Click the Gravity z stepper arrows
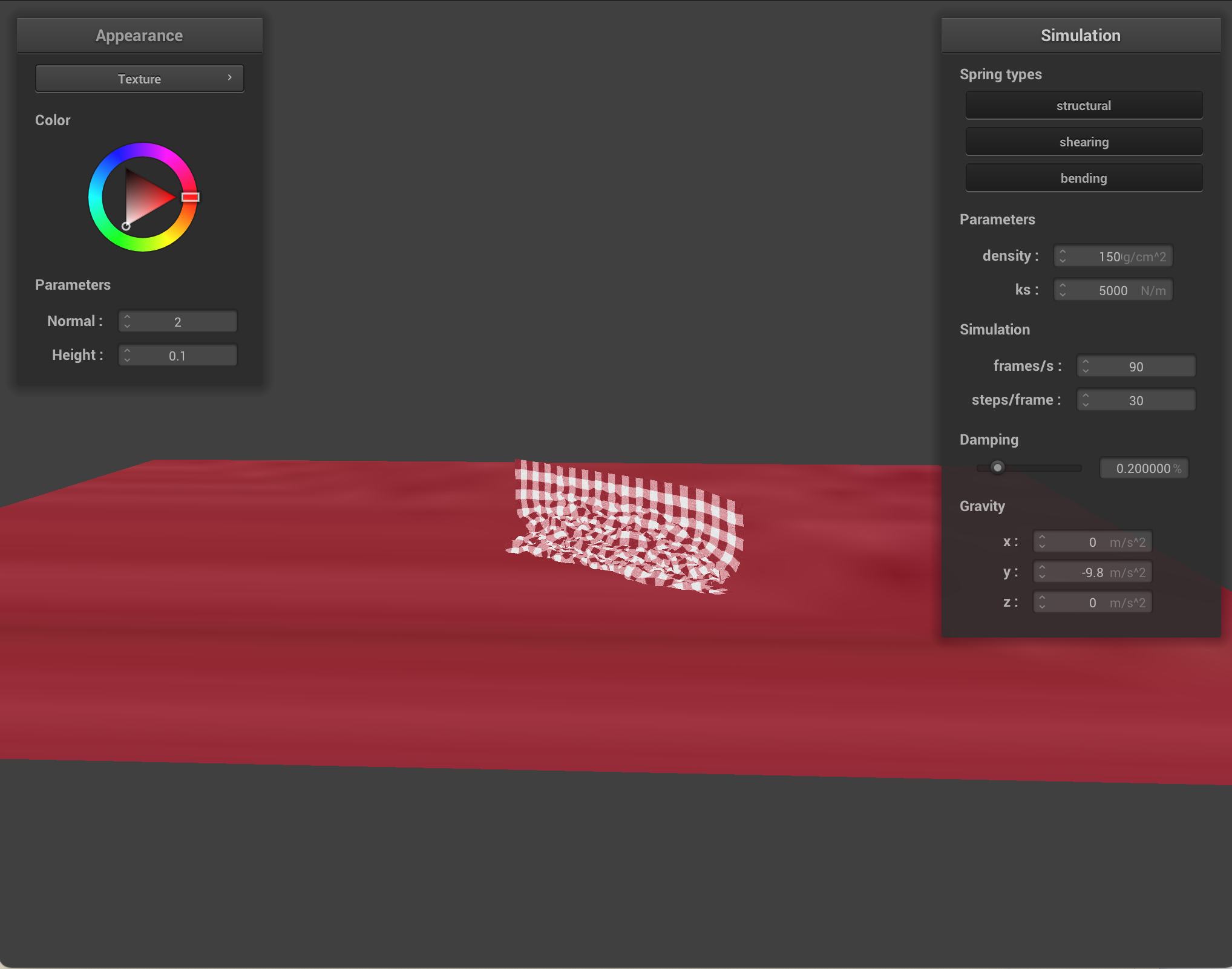This screenshot has height=969, width=1232. [x=1042, y=602]
